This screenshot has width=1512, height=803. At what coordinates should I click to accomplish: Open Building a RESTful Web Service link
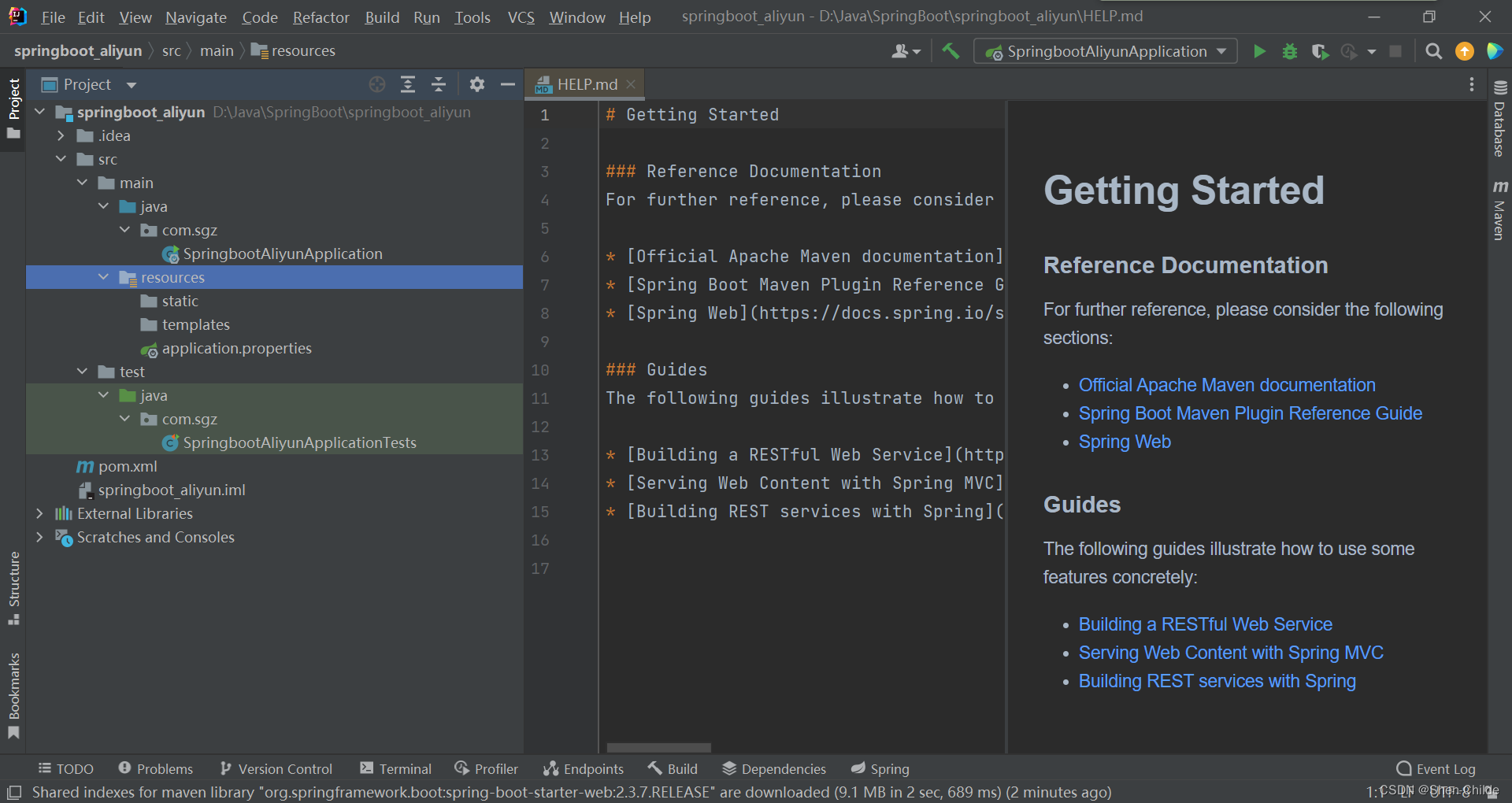tap(1206, 624)
